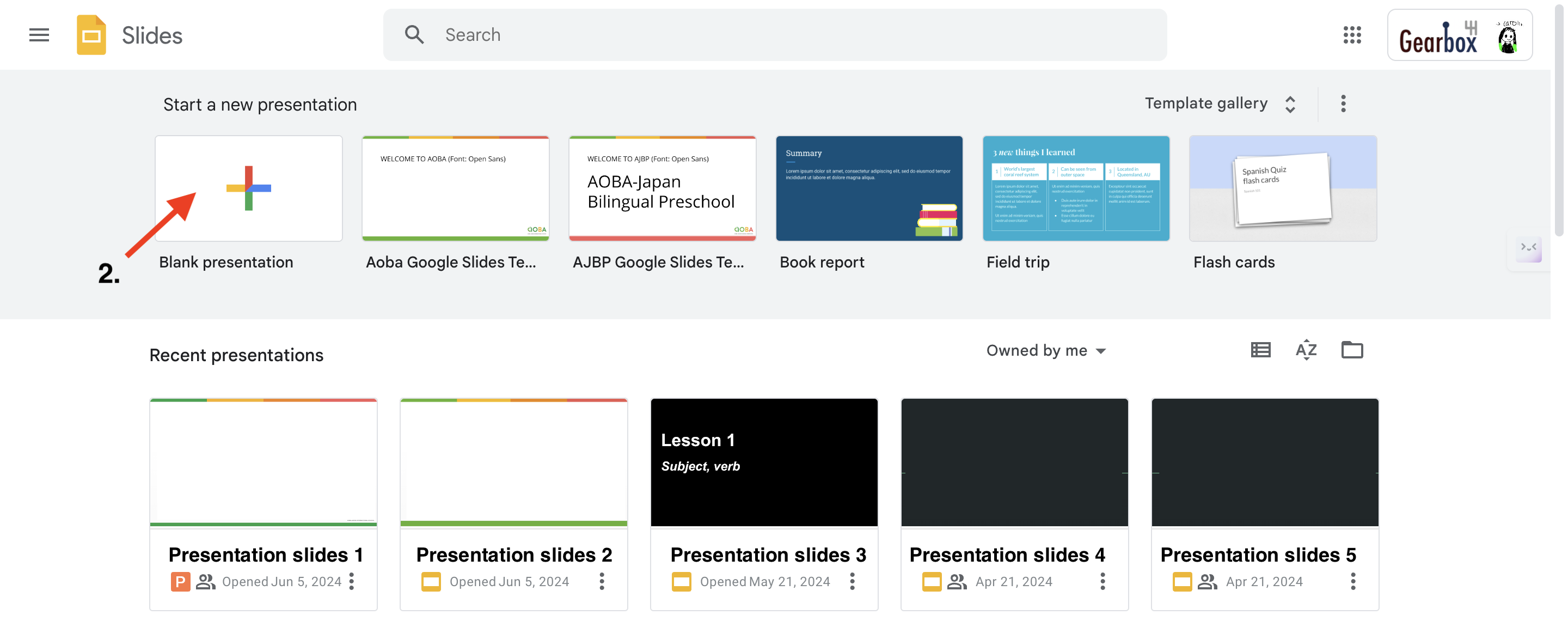Open the file picker folder icon
The image size is (1568, 621).
point(1352,350)
